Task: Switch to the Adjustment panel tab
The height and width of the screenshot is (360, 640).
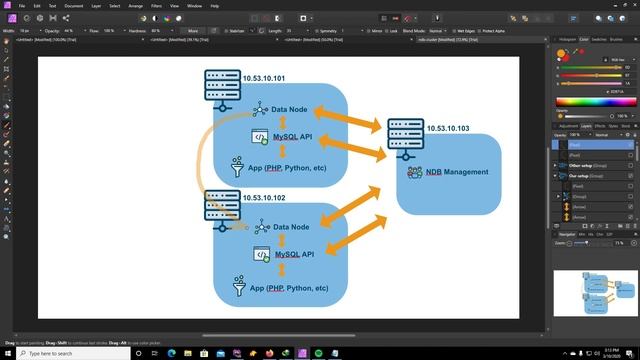Action: coord(569,126)
